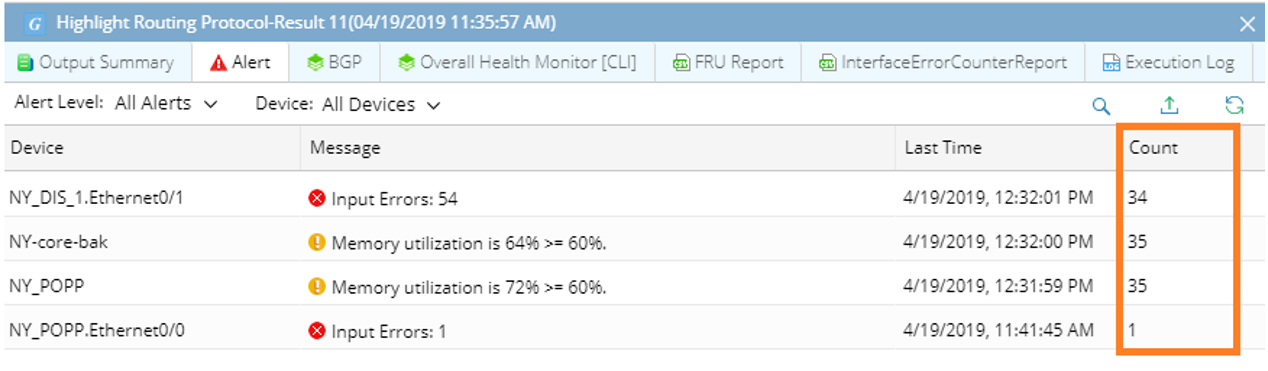Open the FRU Report tab
This screenshot has width=1268, height=371.
pyautogui.click(x=728, y=62)
